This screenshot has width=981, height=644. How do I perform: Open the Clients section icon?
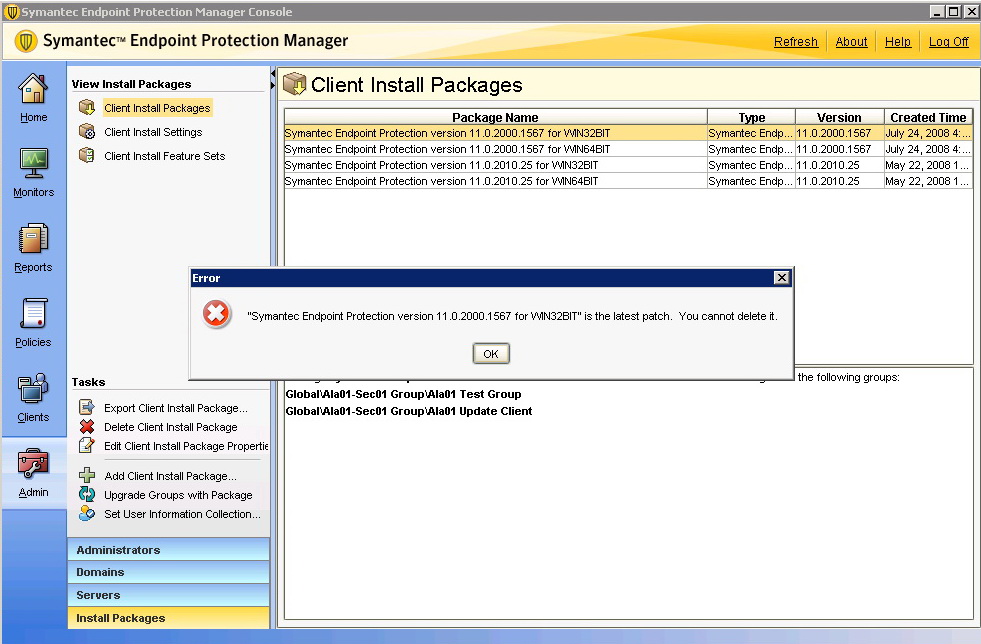point(33,389)
